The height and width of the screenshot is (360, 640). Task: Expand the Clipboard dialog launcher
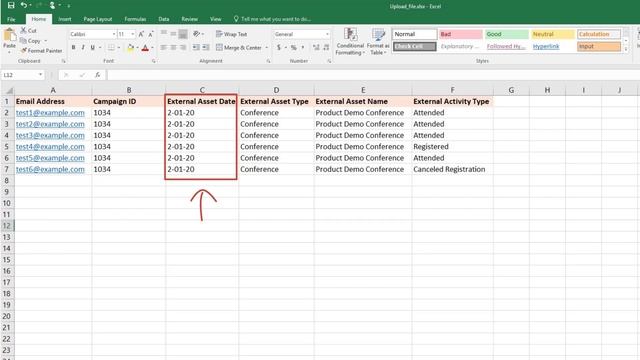tap(64, 61)
